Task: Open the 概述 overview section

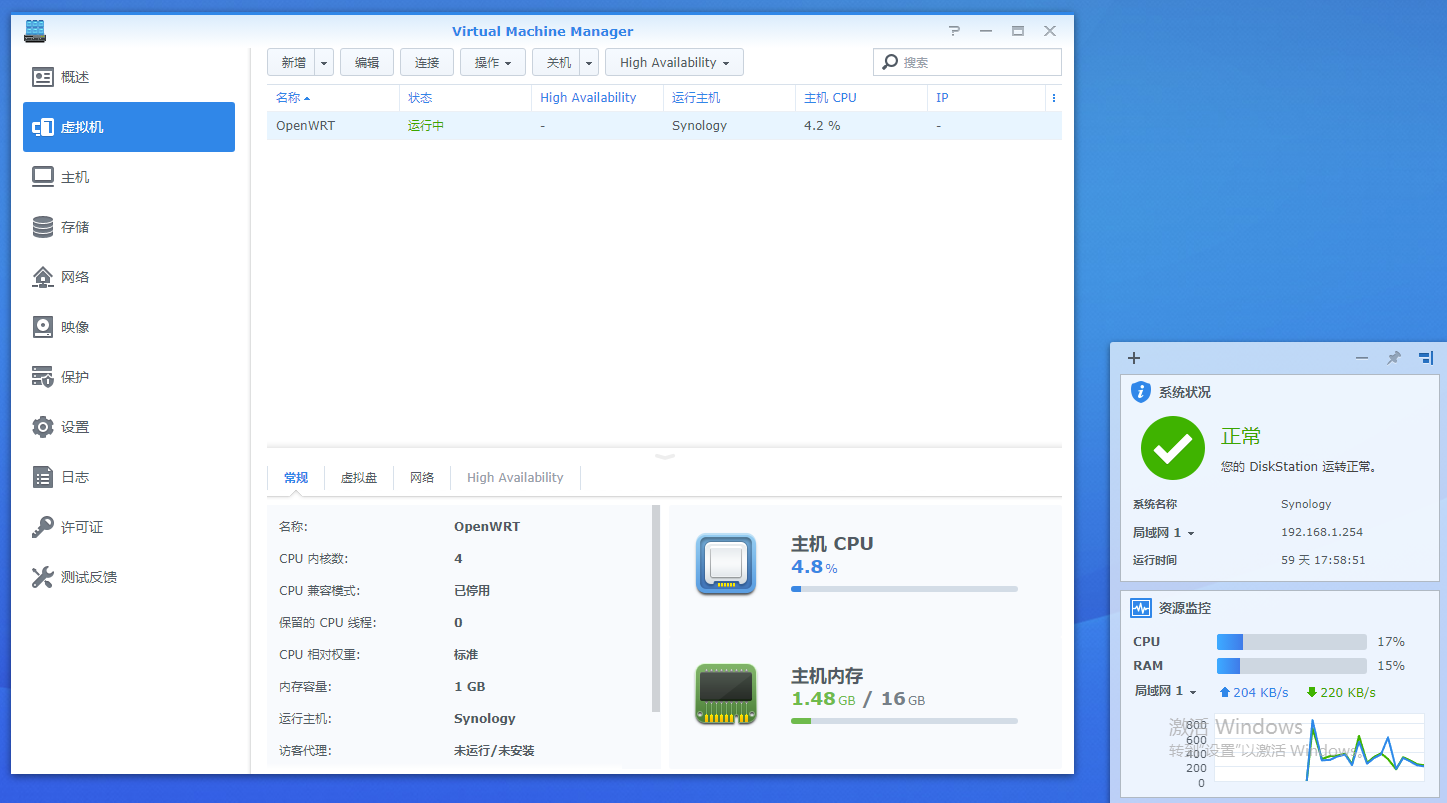Action: pos(129,77)
